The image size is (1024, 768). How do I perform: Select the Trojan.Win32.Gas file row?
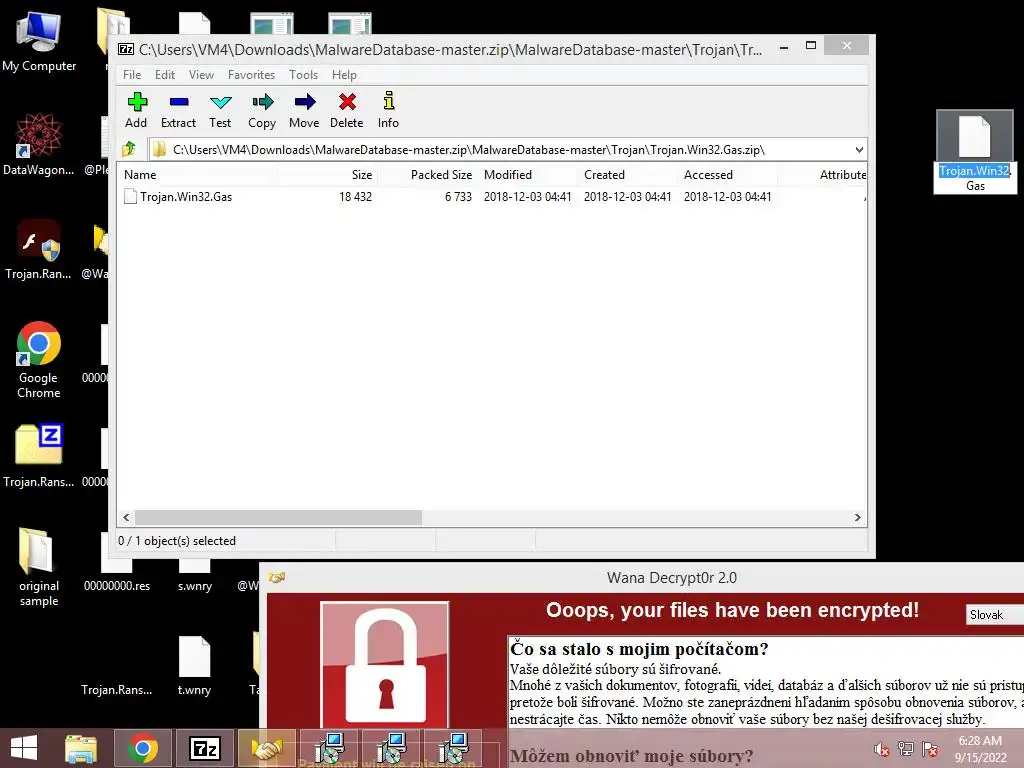point(492,197)
